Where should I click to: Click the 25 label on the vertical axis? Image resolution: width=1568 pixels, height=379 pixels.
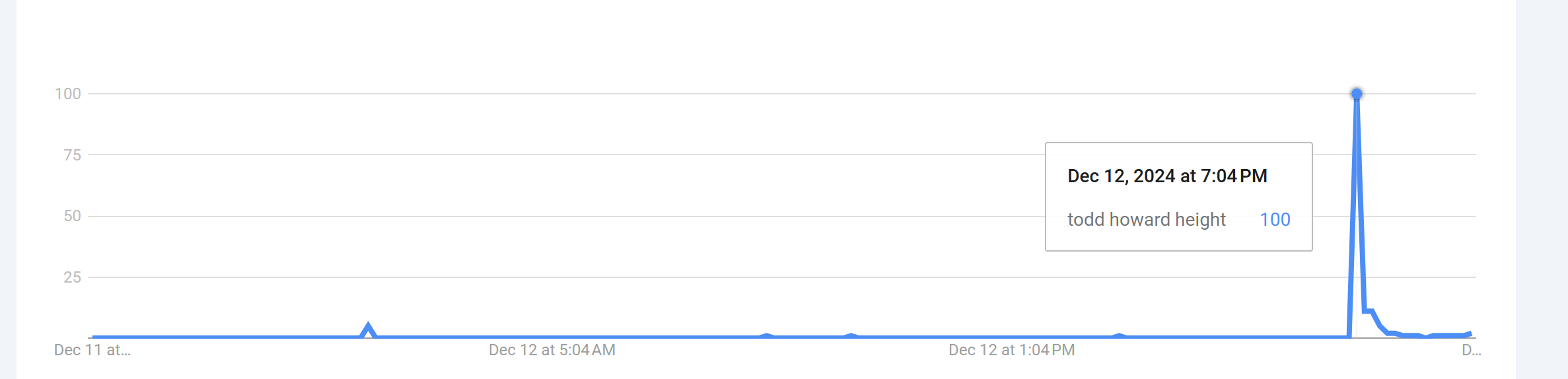[73, 277]
